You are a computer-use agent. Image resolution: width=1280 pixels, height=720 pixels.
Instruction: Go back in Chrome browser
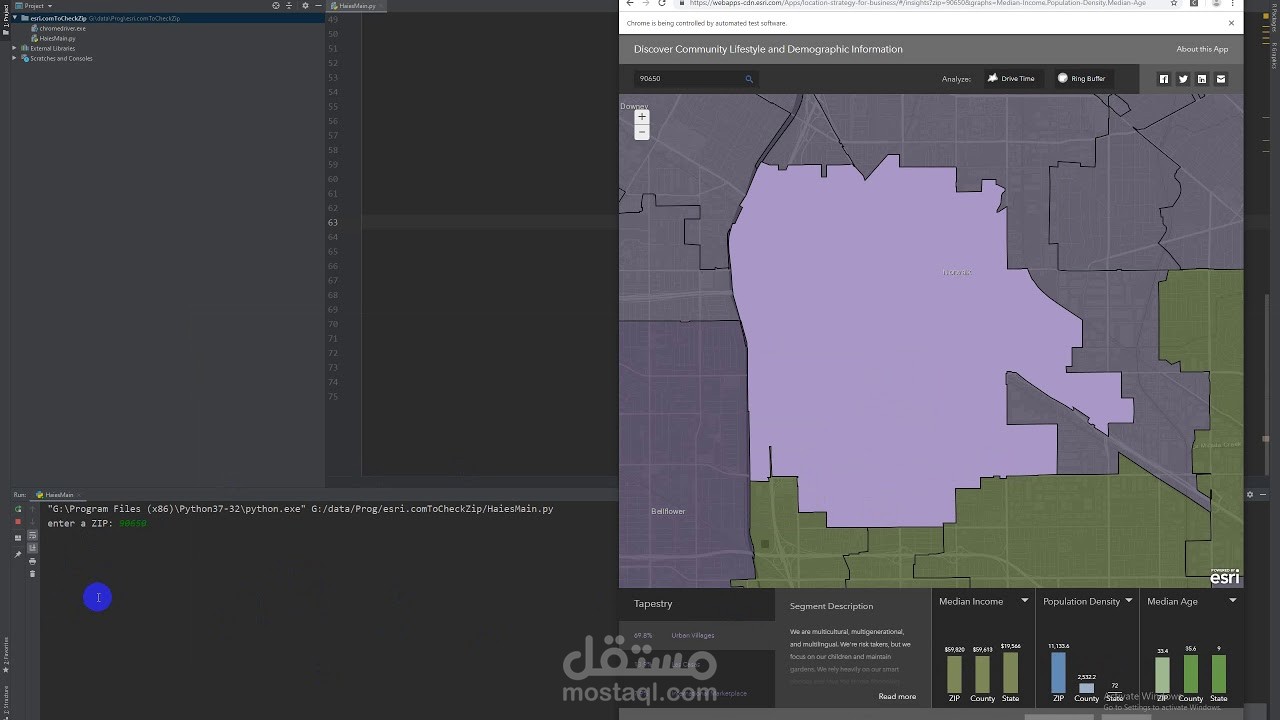630,3
